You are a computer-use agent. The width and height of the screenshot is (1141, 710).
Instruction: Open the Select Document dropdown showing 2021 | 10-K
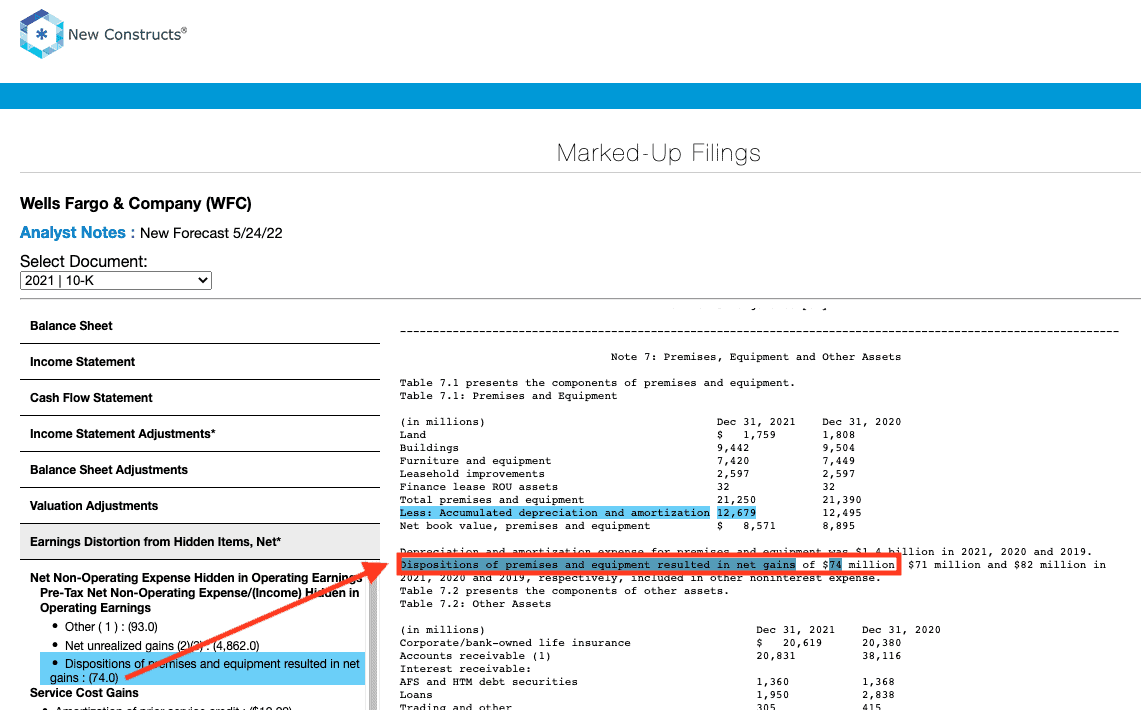click(116, 281)
